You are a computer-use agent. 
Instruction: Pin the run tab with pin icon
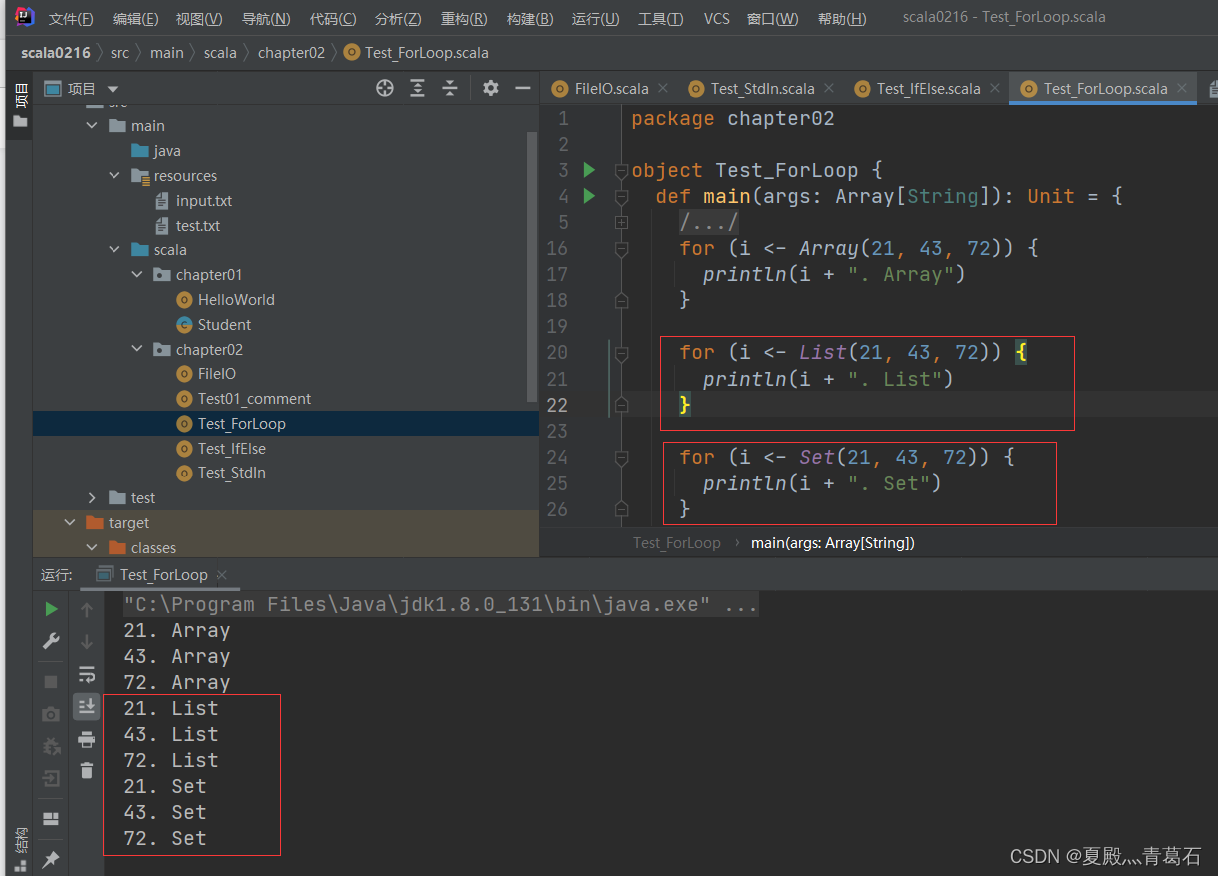[x=51, y=859]
